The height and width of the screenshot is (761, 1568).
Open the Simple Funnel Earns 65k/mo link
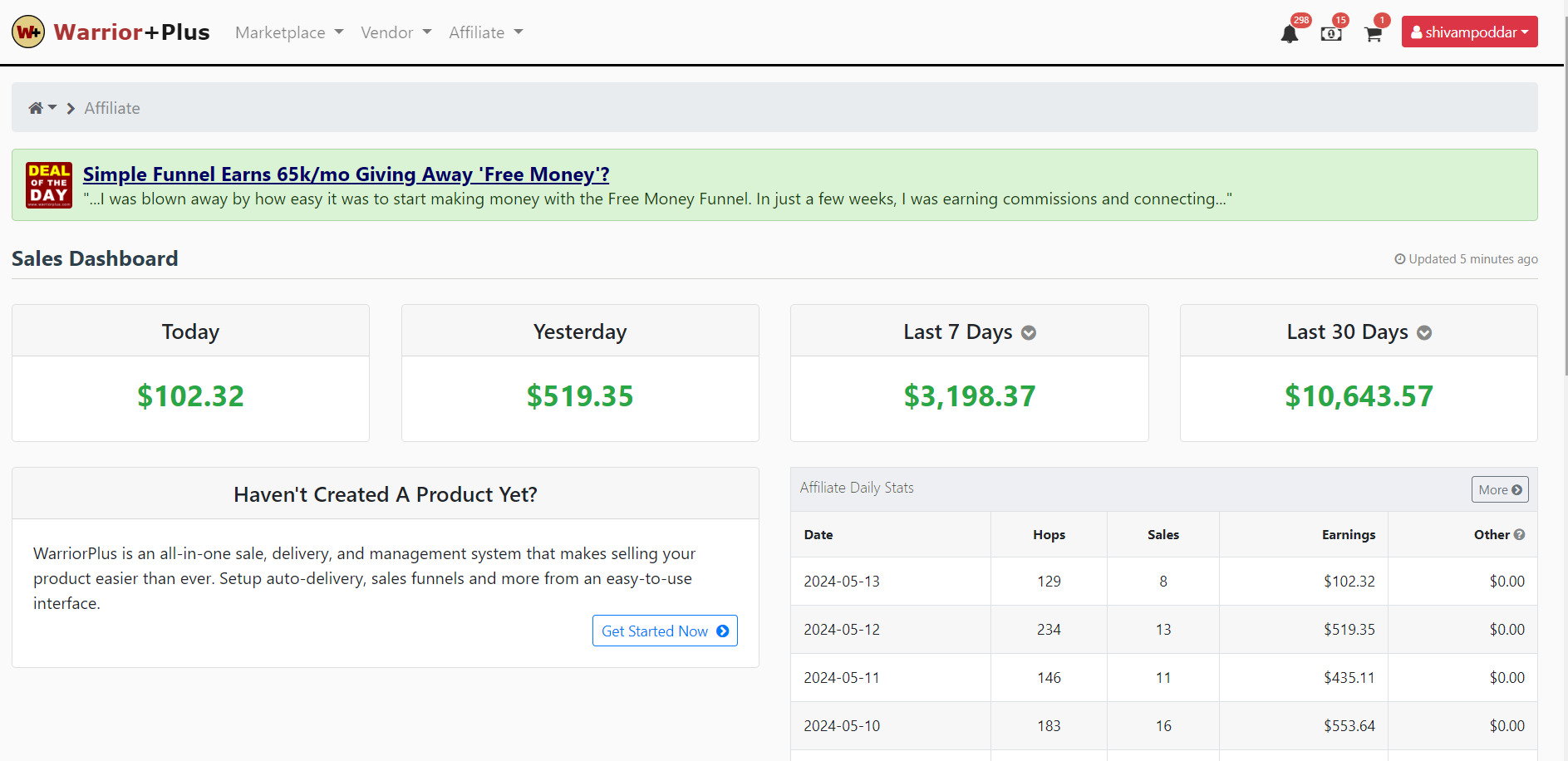click(x=346, y=174)
